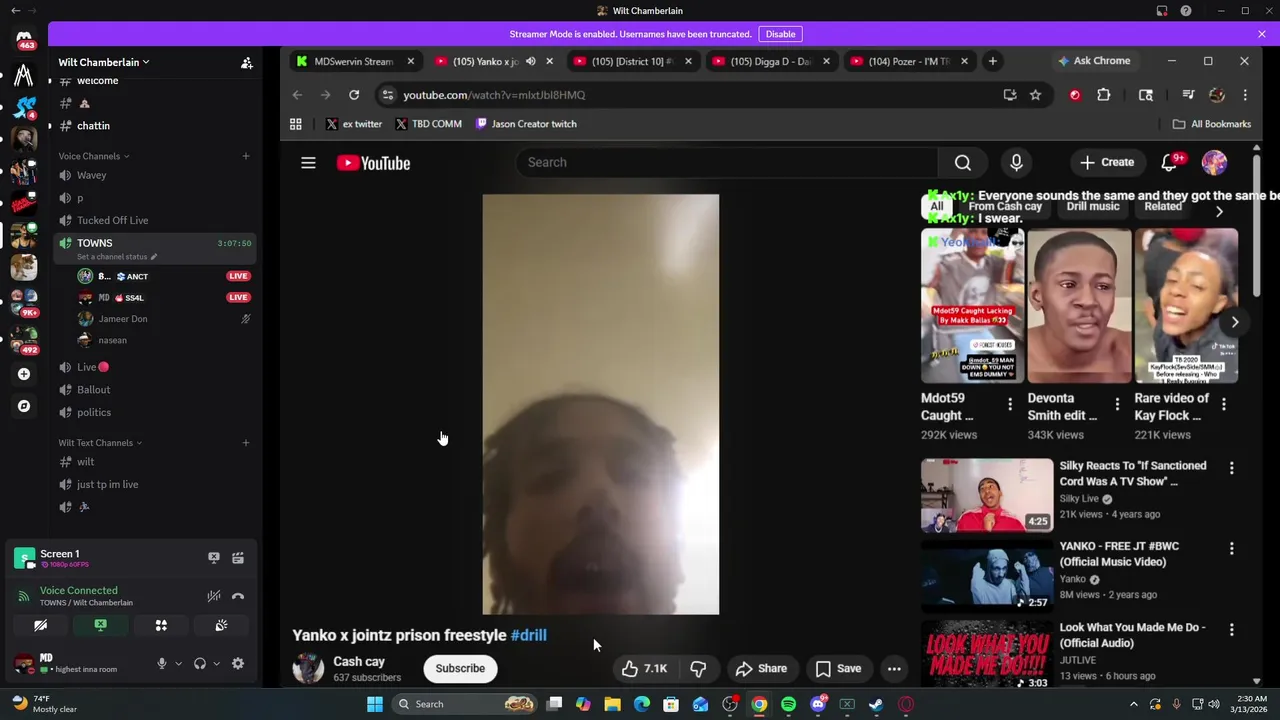Open headphone output options arrow
Viewport: 1280px width, 720px height.
[x=216, y=663]
